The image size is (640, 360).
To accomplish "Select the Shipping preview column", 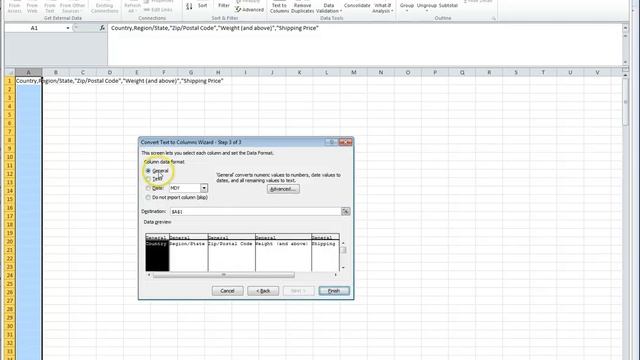I will (325, 254).
